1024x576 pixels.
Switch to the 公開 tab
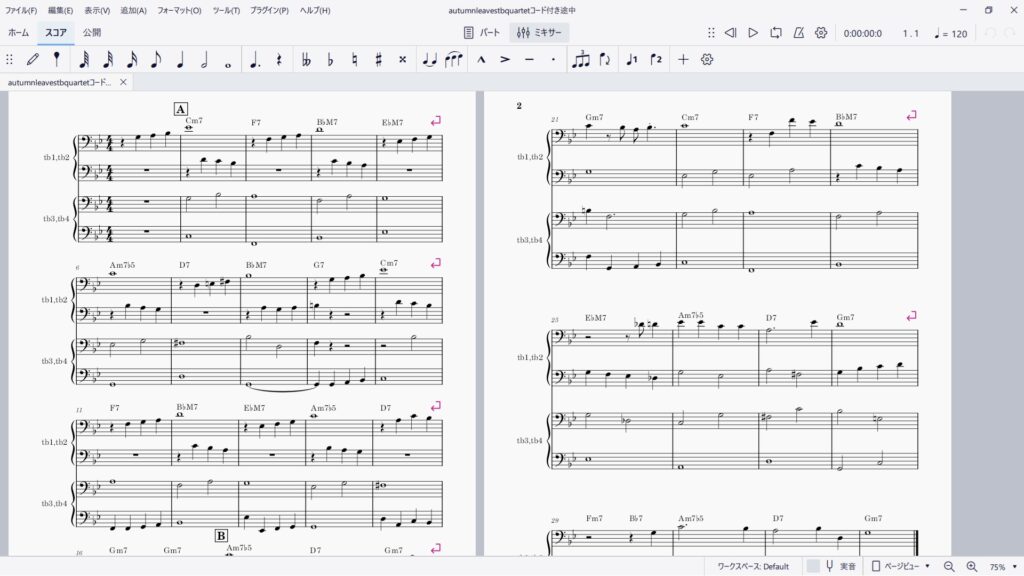[92, 33]
